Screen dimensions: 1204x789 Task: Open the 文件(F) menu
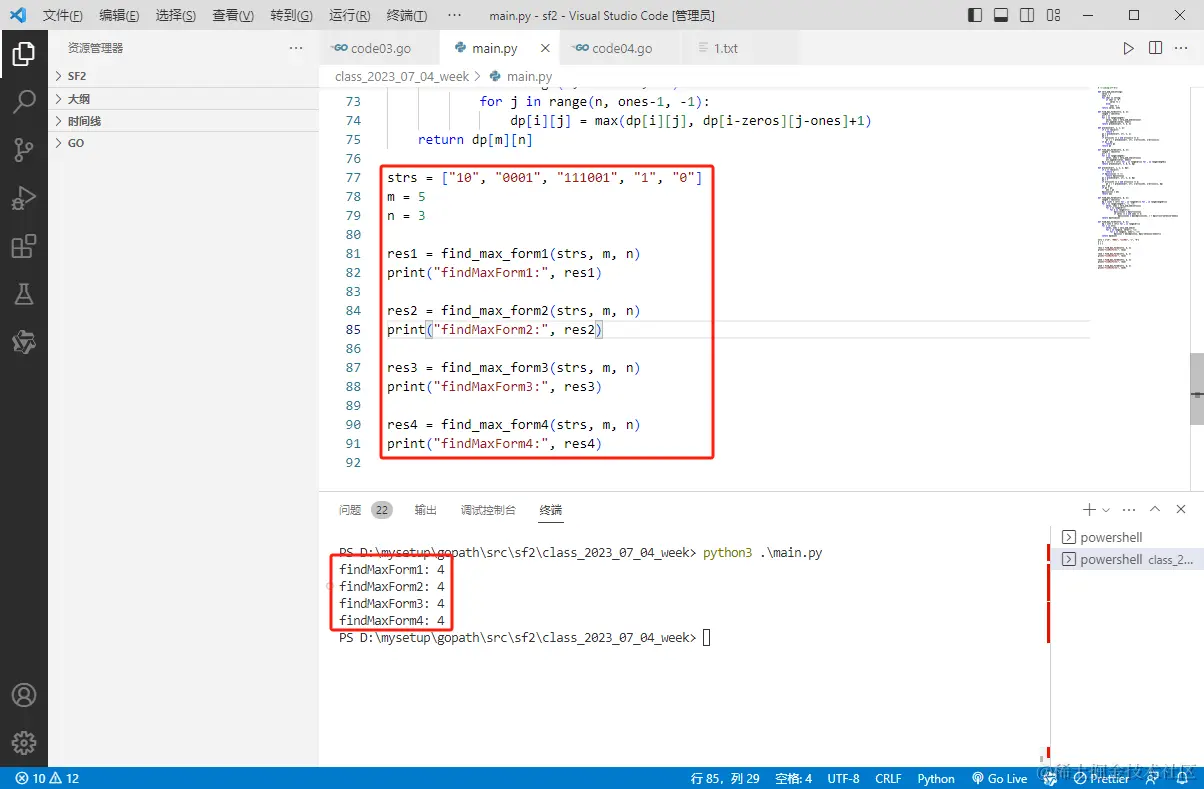(x=62, y=16)
